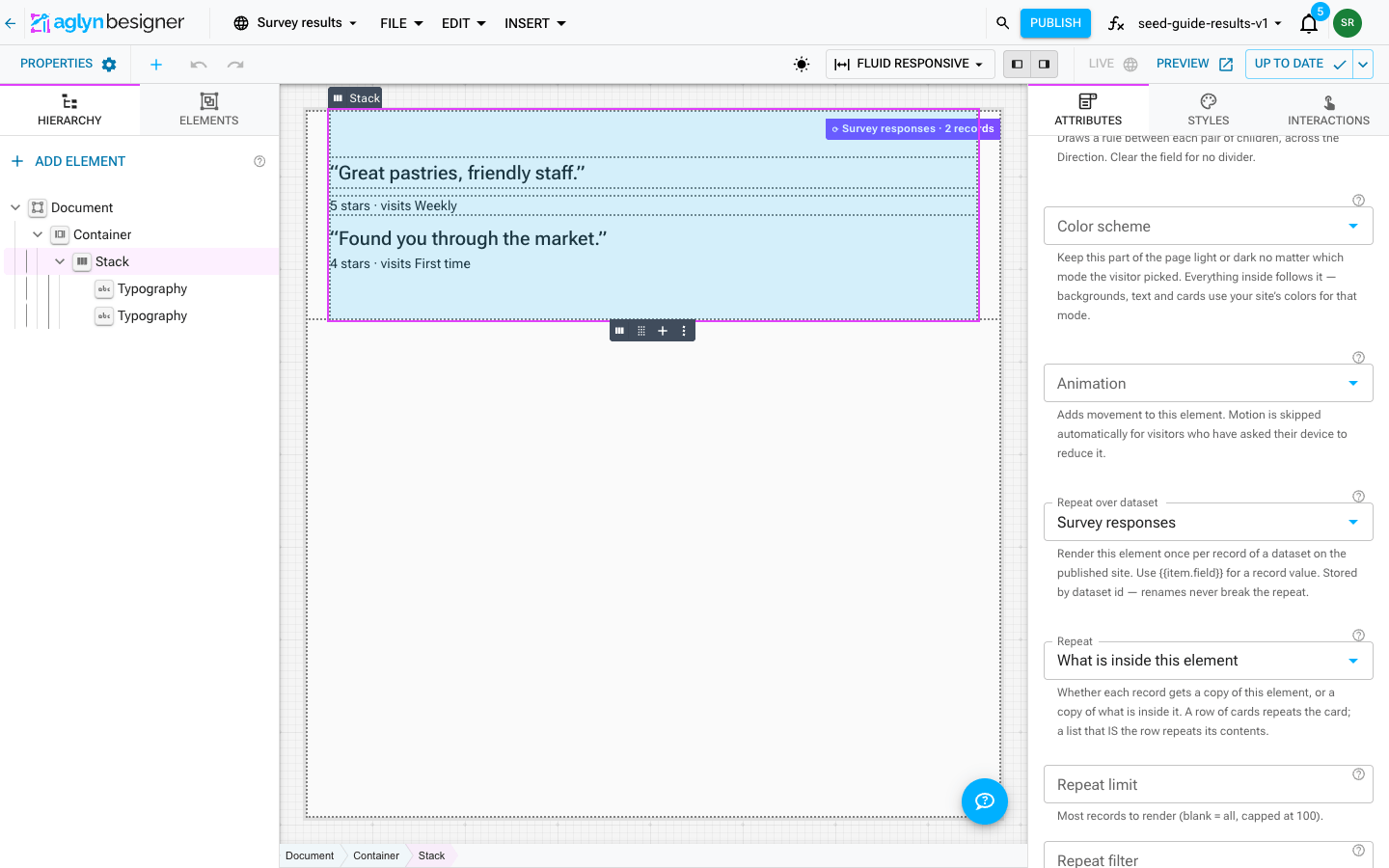Image resolution: width=1389 pixels, height=868 pixels.
Task: Open Repeat over dataset dropdown
Action: tap(1209, 522)
